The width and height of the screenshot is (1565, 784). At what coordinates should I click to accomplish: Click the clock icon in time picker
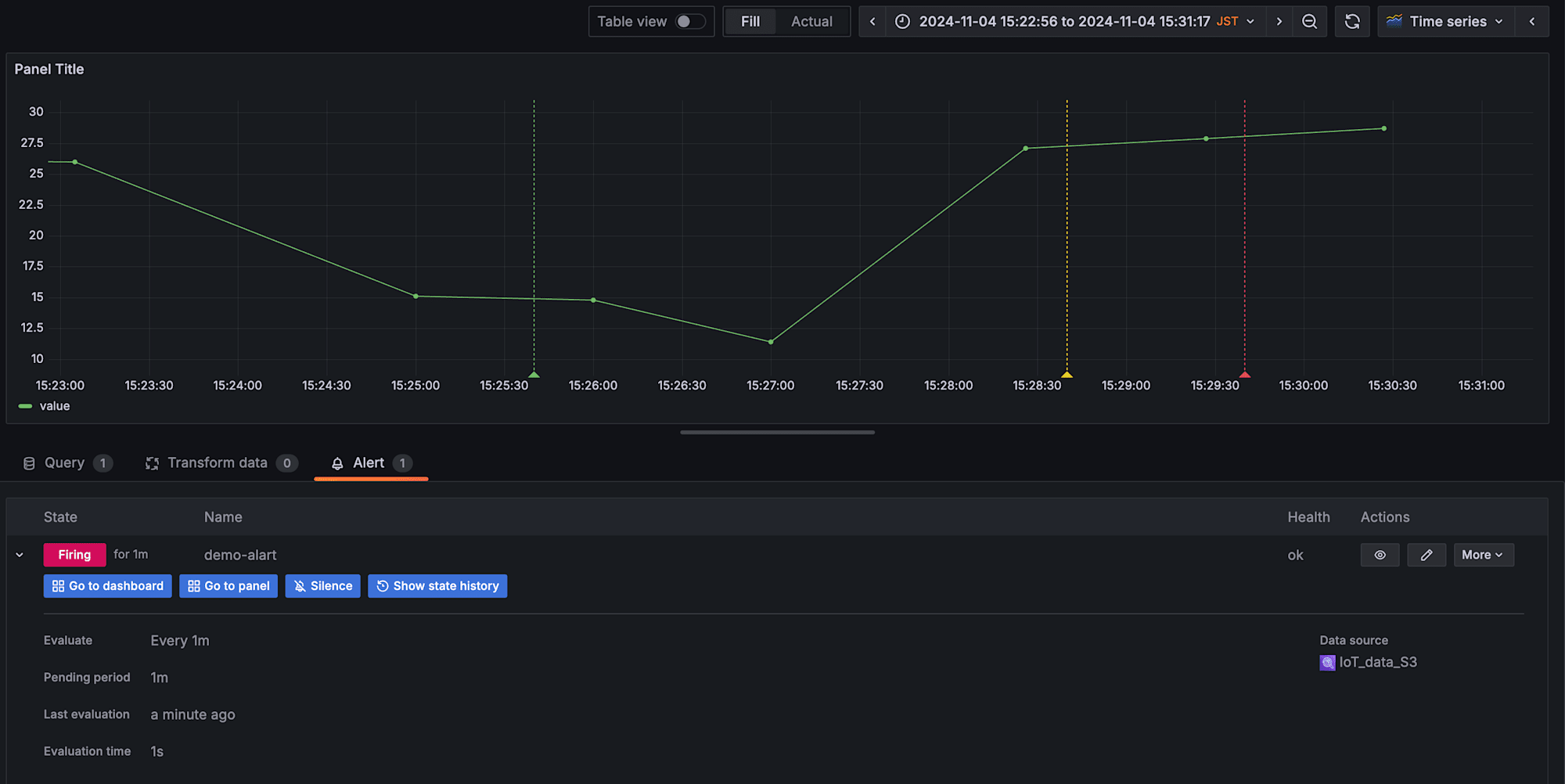click(x=902, y=21)
